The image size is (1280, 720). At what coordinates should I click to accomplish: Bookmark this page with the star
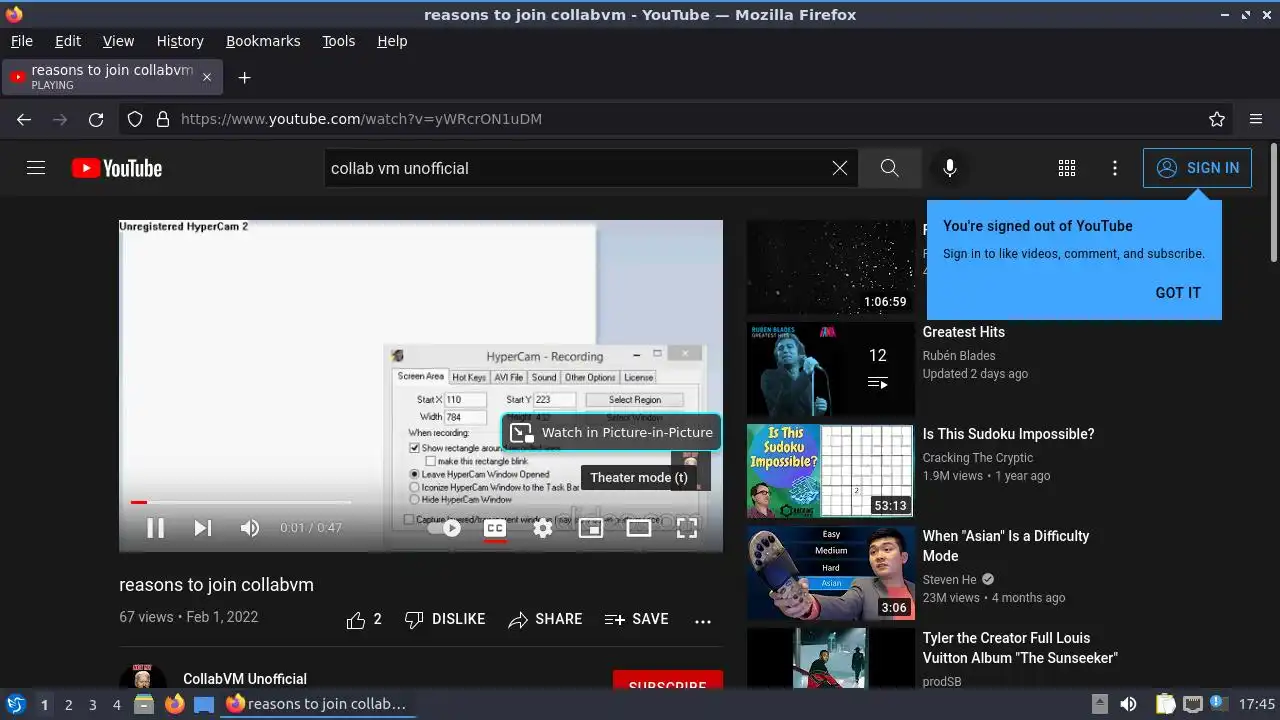click(x=1217, y=119)
